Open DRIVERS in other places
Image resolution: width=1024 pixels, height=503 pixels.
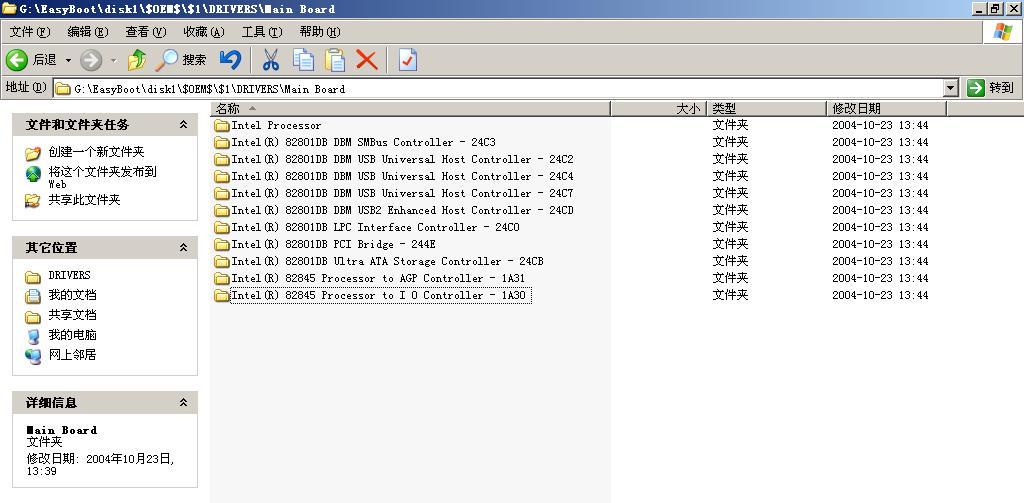coord(69,275)
